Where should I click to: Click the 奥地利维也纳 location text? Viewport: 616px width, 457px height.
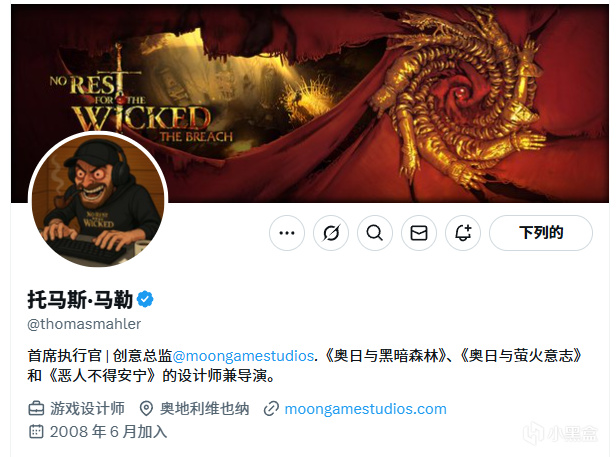click(x=204, y=409)
